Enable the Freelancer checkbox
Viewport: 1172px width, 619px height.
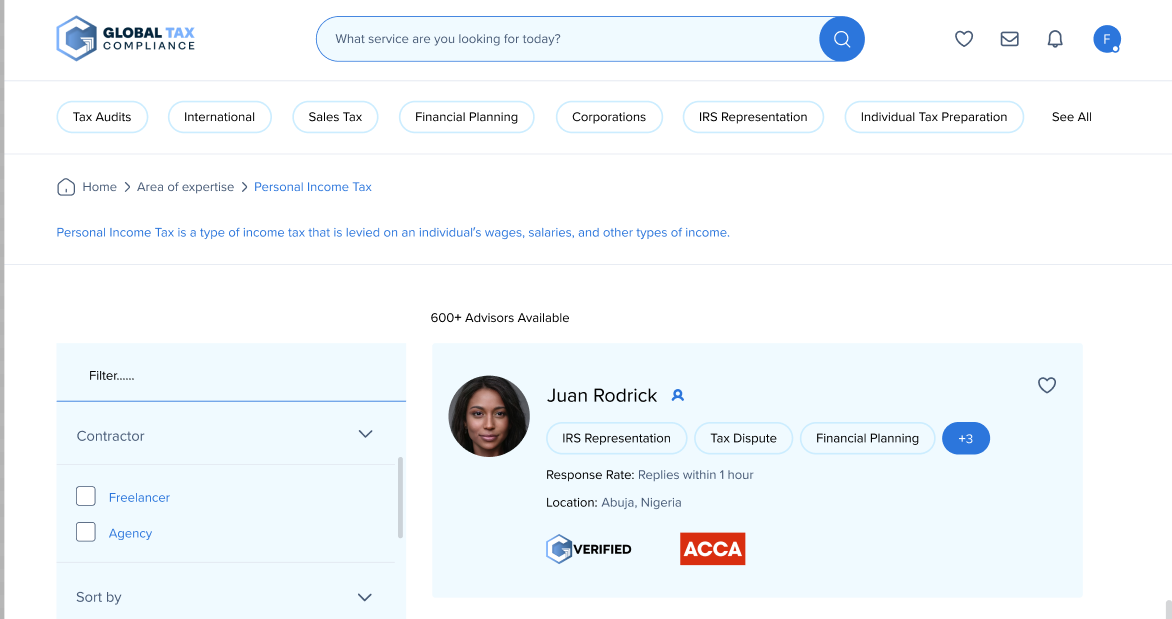pyautogui.click(x=86, y=496)
